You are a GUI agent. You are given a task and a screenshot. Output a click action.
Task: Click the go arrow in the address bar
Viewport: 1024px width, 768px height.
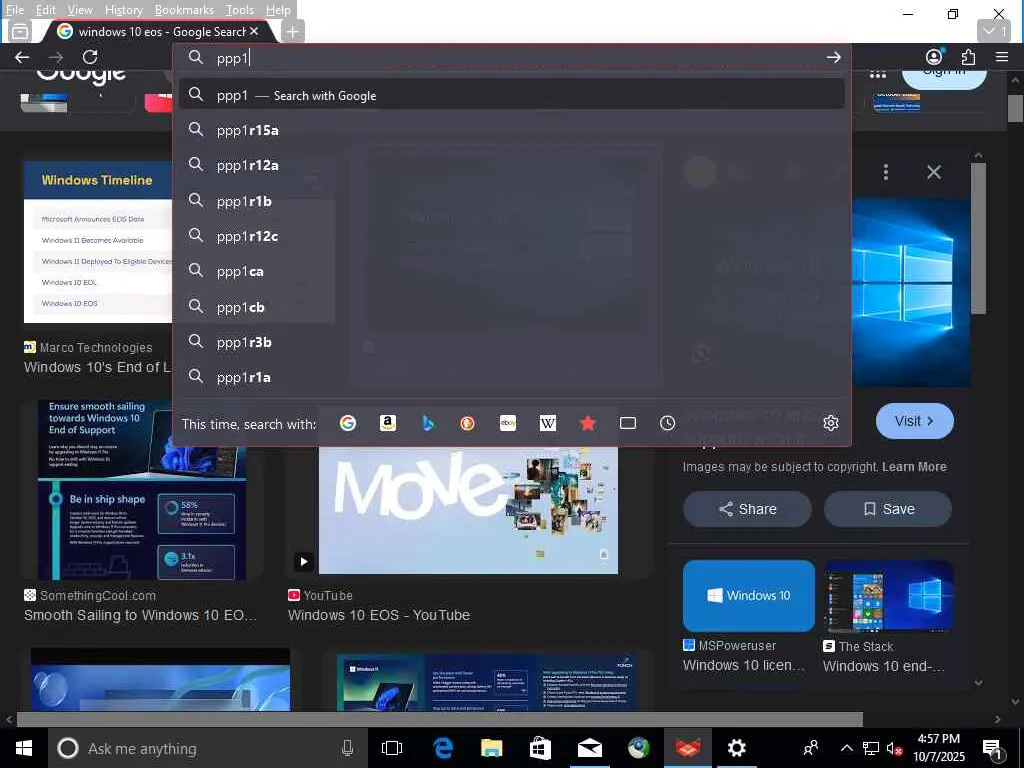coord(833,57)
